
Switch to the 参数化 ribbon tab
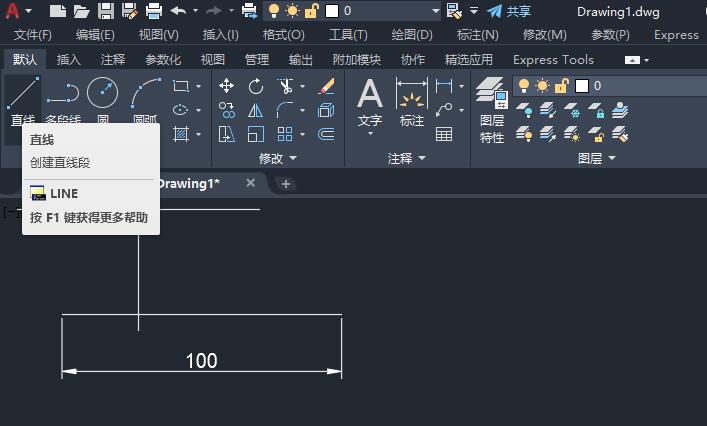click(163, 60)
